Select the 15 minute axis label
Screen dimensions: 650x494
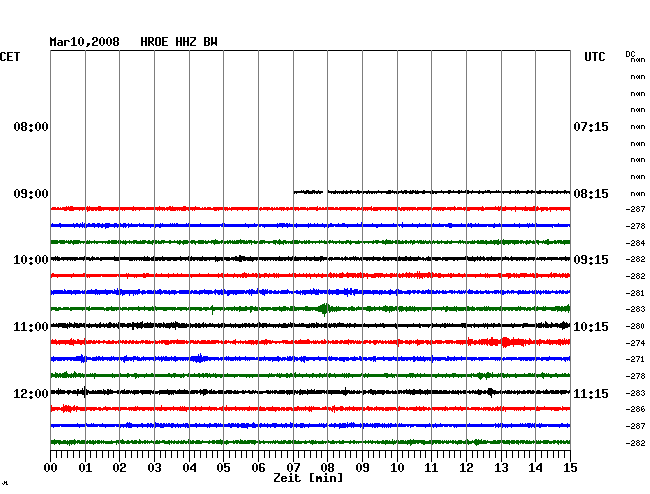point(570,467)
